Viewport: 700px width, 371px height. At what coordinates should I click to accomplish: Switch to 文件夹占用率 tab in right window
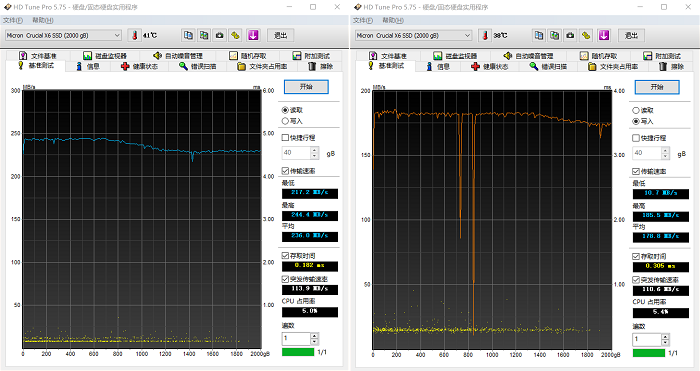coord(612,67)
